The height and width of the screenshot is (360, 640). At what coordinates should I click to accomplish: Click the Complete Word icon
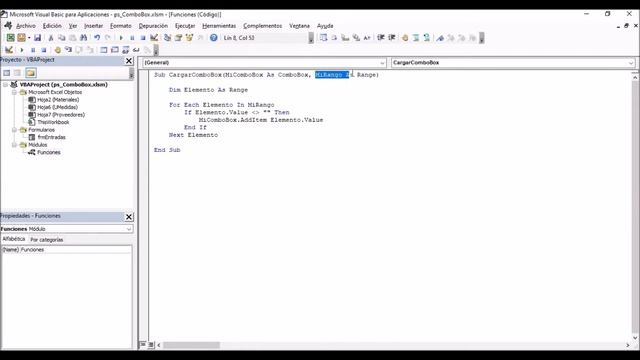[x=367, y=38]
